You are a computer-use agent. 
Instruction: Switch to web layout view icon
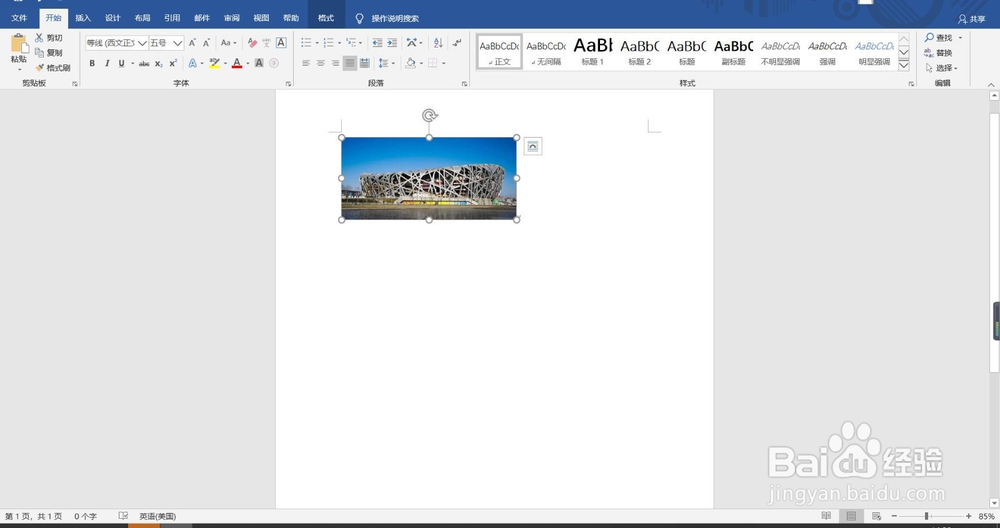click(x=876, y=516)
